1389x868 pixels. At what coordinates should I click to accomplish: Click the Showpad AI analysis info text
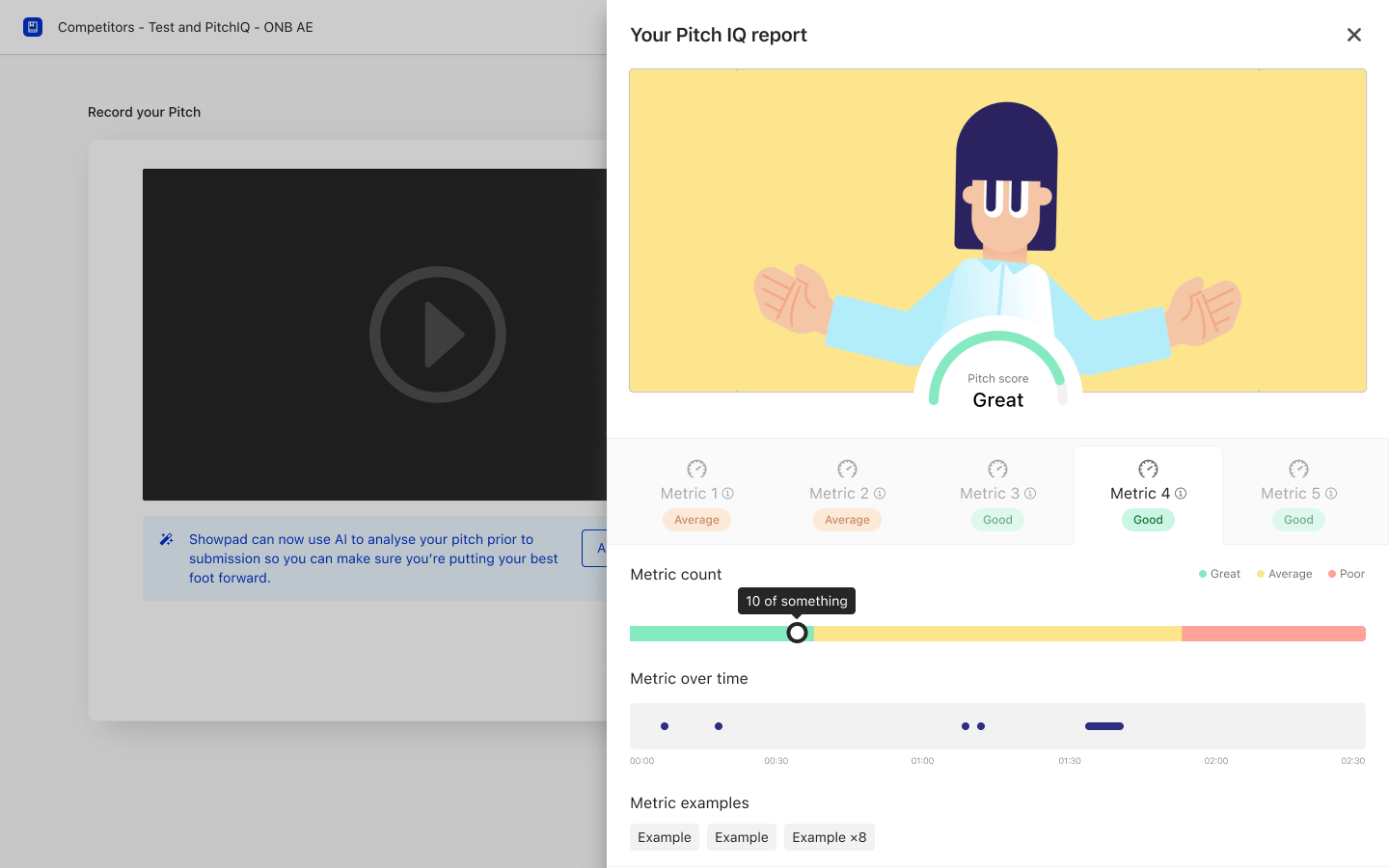click(x=373, y=558)
